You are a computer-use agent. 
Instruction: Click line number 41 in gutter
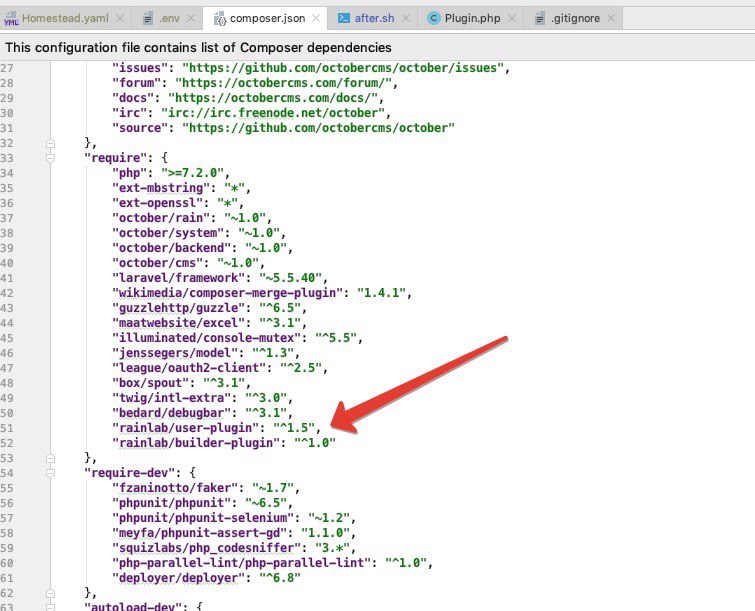tap(7, 278)
